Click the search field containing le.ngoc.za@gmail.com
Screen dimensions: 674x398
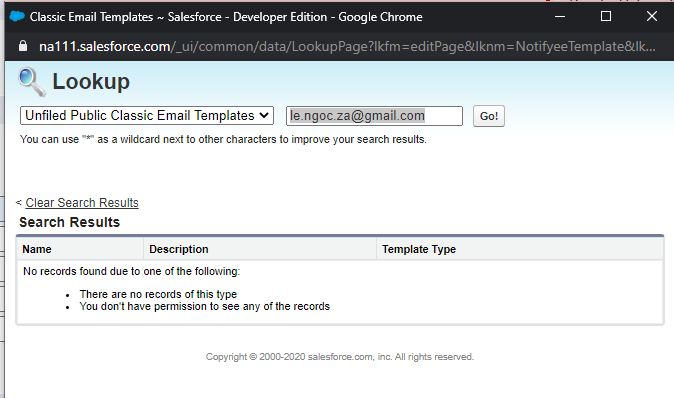coord(374,116)
